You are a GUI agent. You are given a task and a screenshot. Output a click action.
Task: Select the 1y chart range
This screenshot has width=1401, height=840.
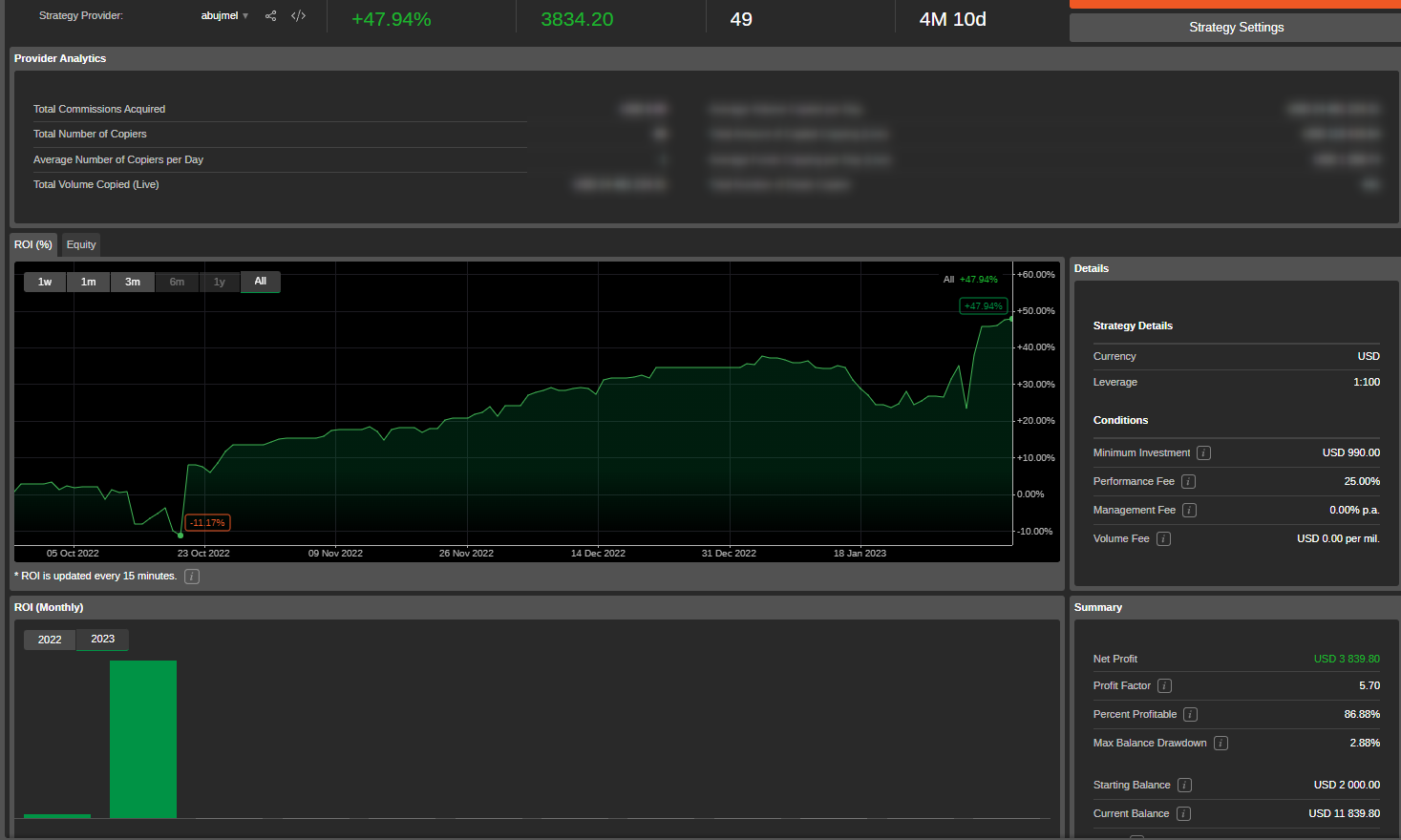point(220,282)
